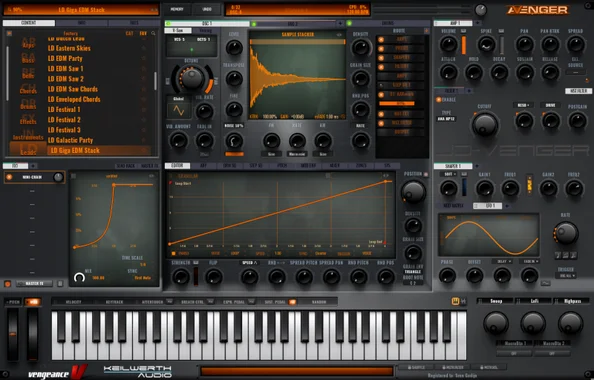594x380 pixels.
Task: Open the LFO TRIGGER dropdown
Action: (x=566, y=276)
